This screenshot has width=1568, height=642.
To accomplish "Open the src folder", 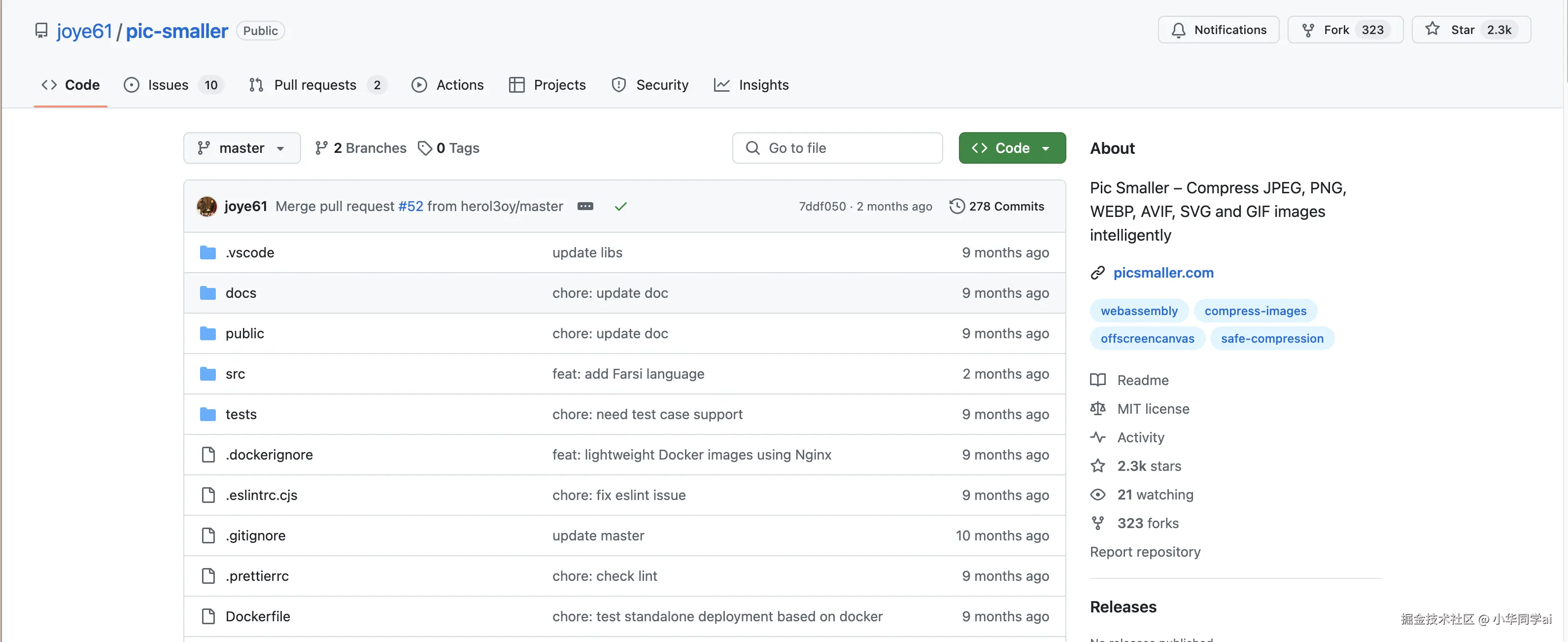I will (235, 374).
